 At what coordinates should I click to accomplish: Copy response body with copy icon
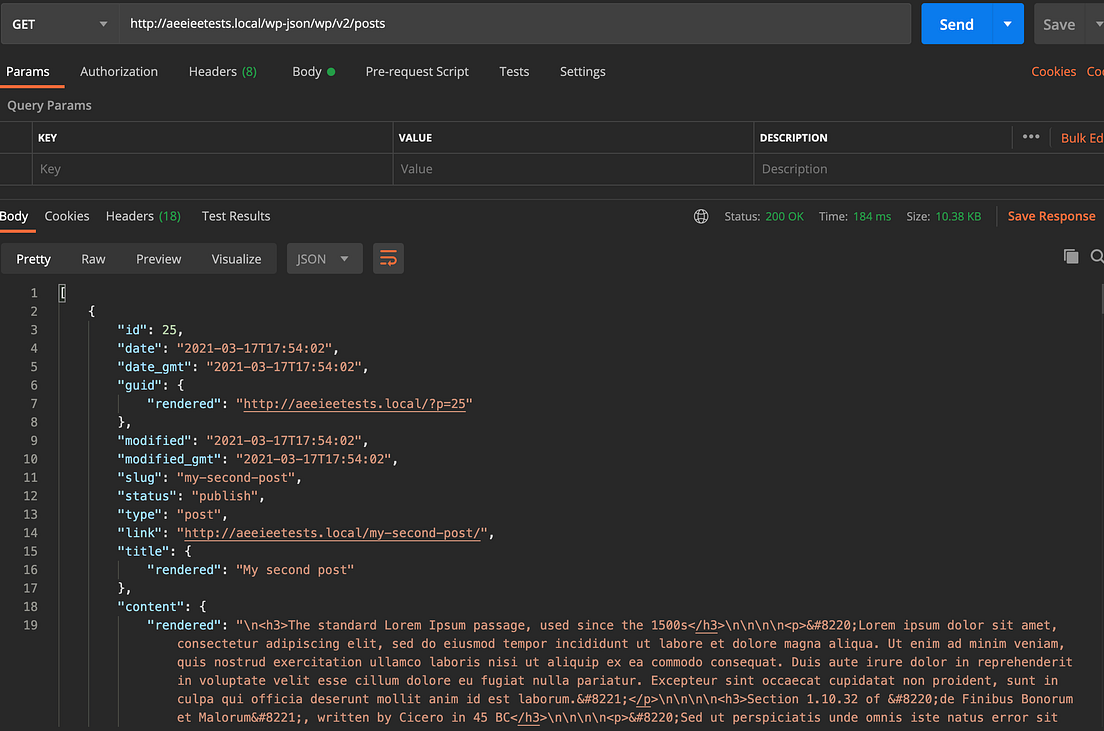tap(1071, 256)
